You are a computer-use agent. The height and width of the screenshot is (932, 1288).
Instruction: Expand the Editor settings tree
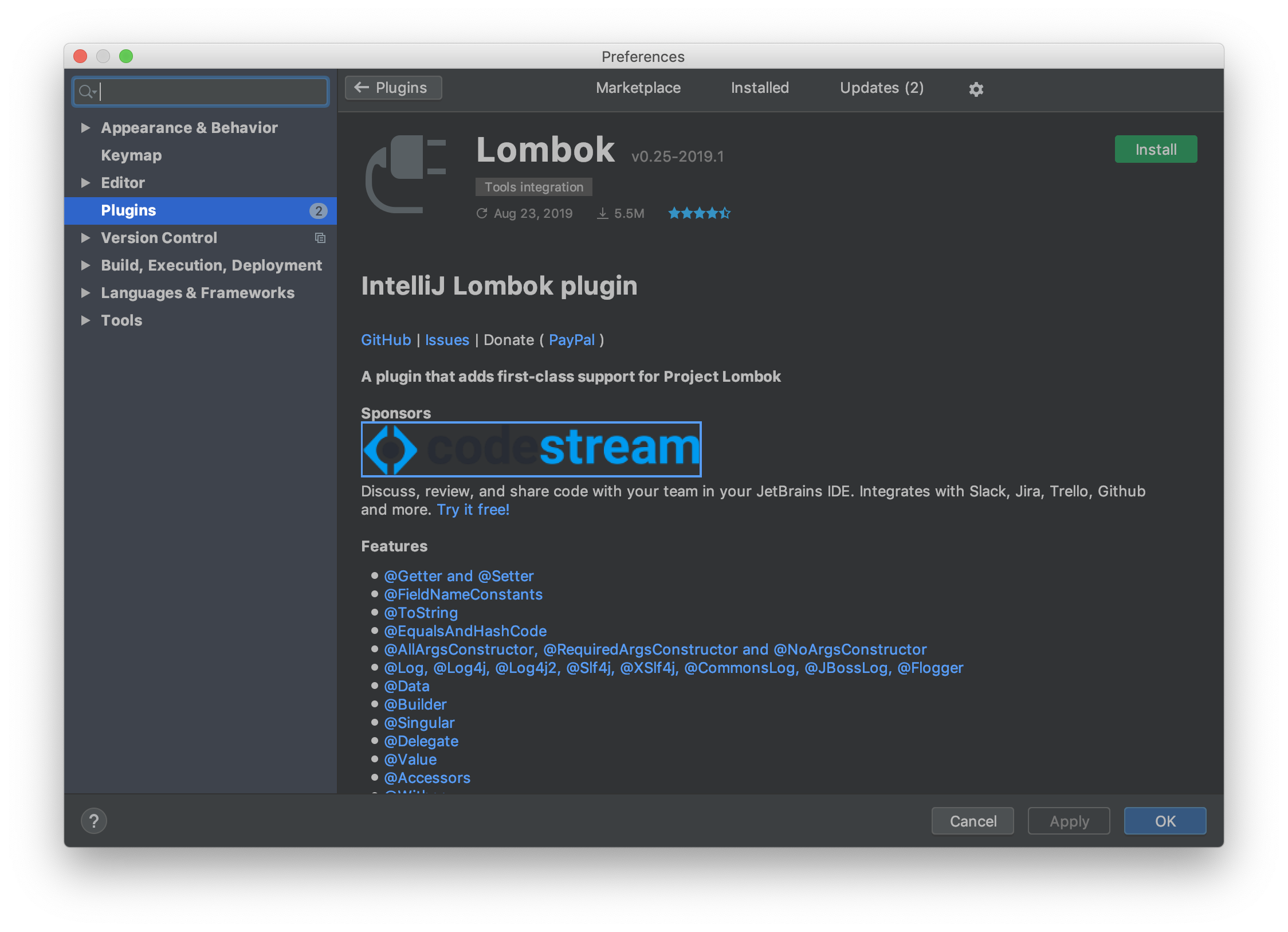click(x=86, y=183)
